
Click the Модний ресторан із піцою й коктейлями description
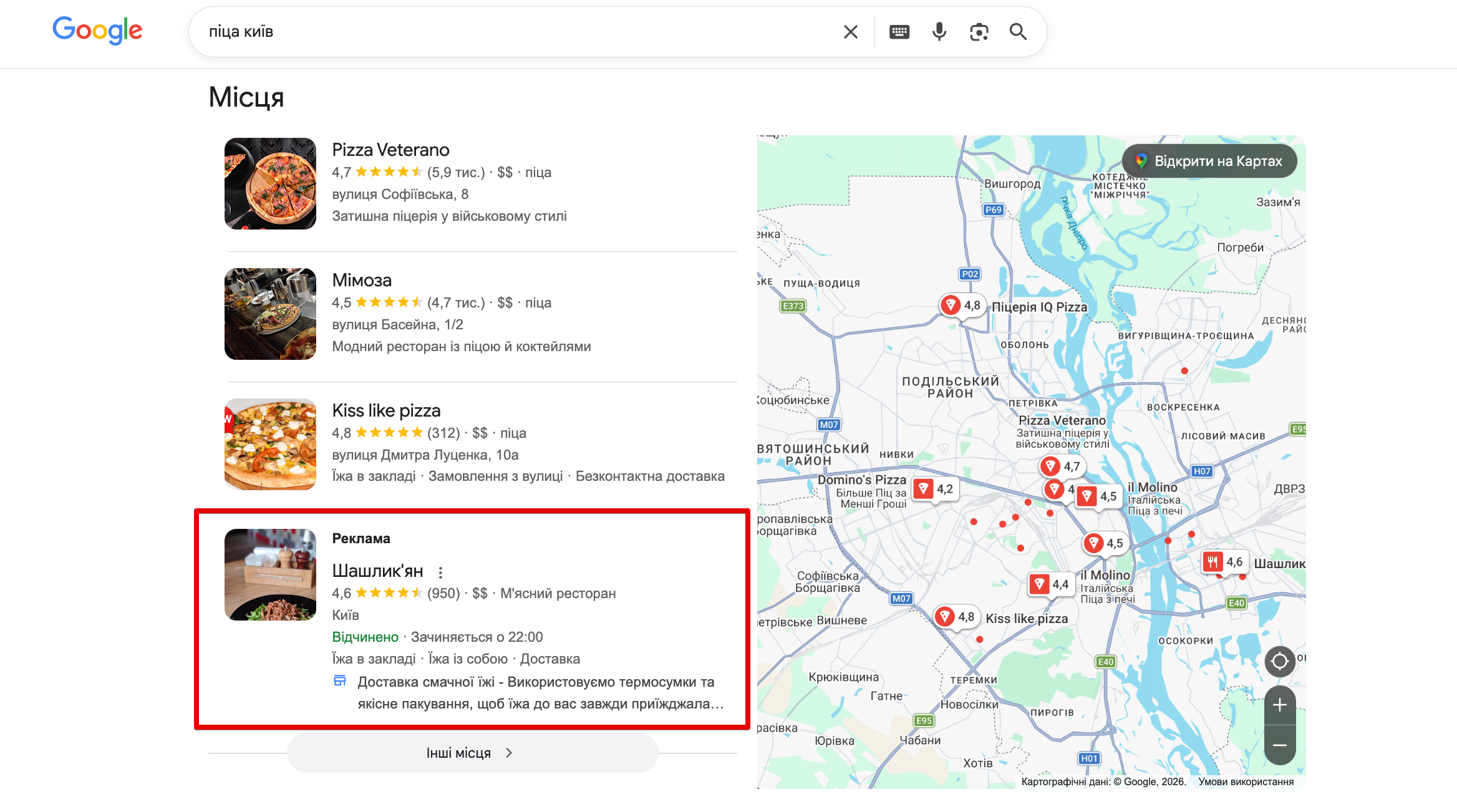pos(462,346)
